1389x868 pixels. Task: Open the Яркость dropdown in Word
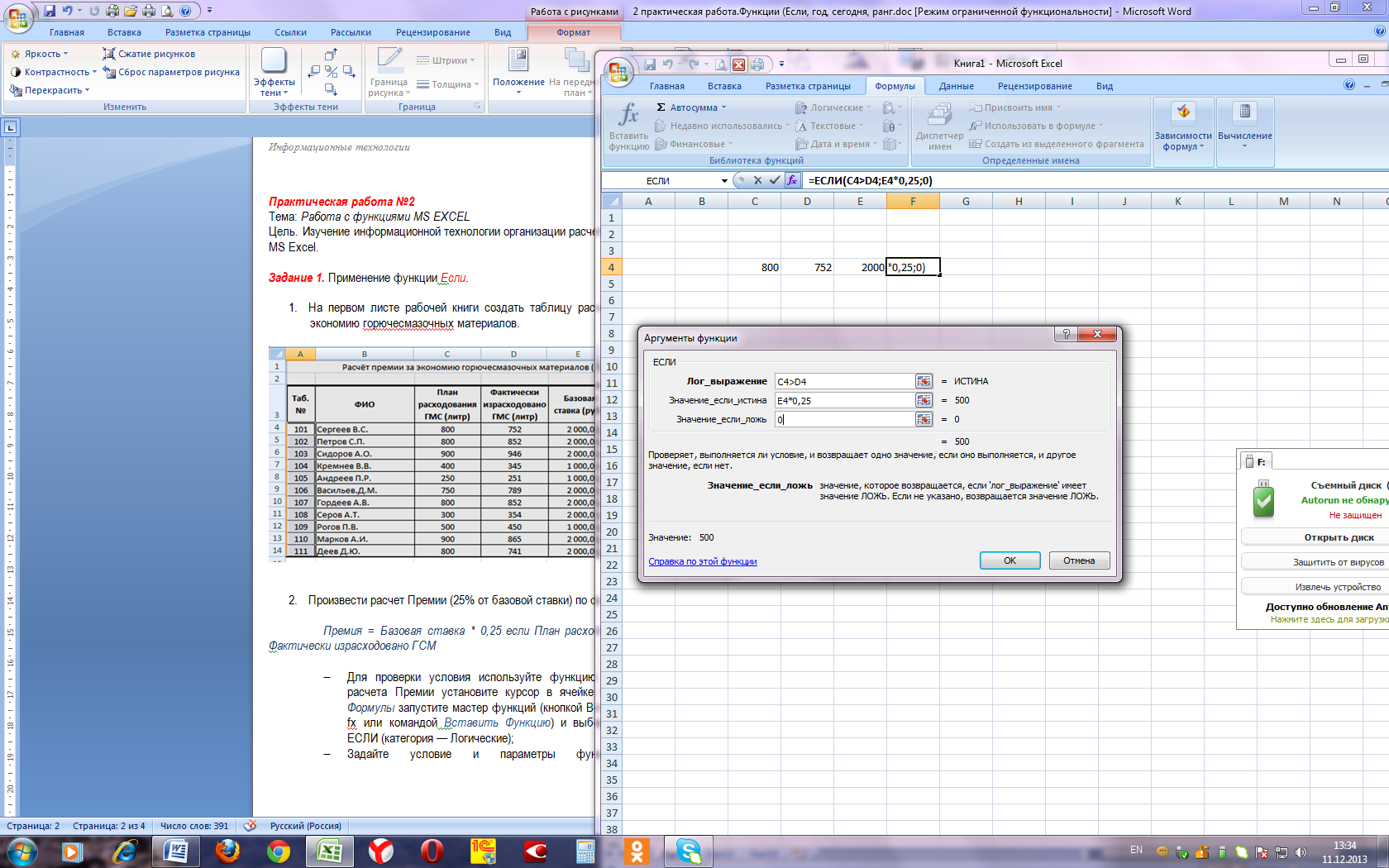coord(39,54)
